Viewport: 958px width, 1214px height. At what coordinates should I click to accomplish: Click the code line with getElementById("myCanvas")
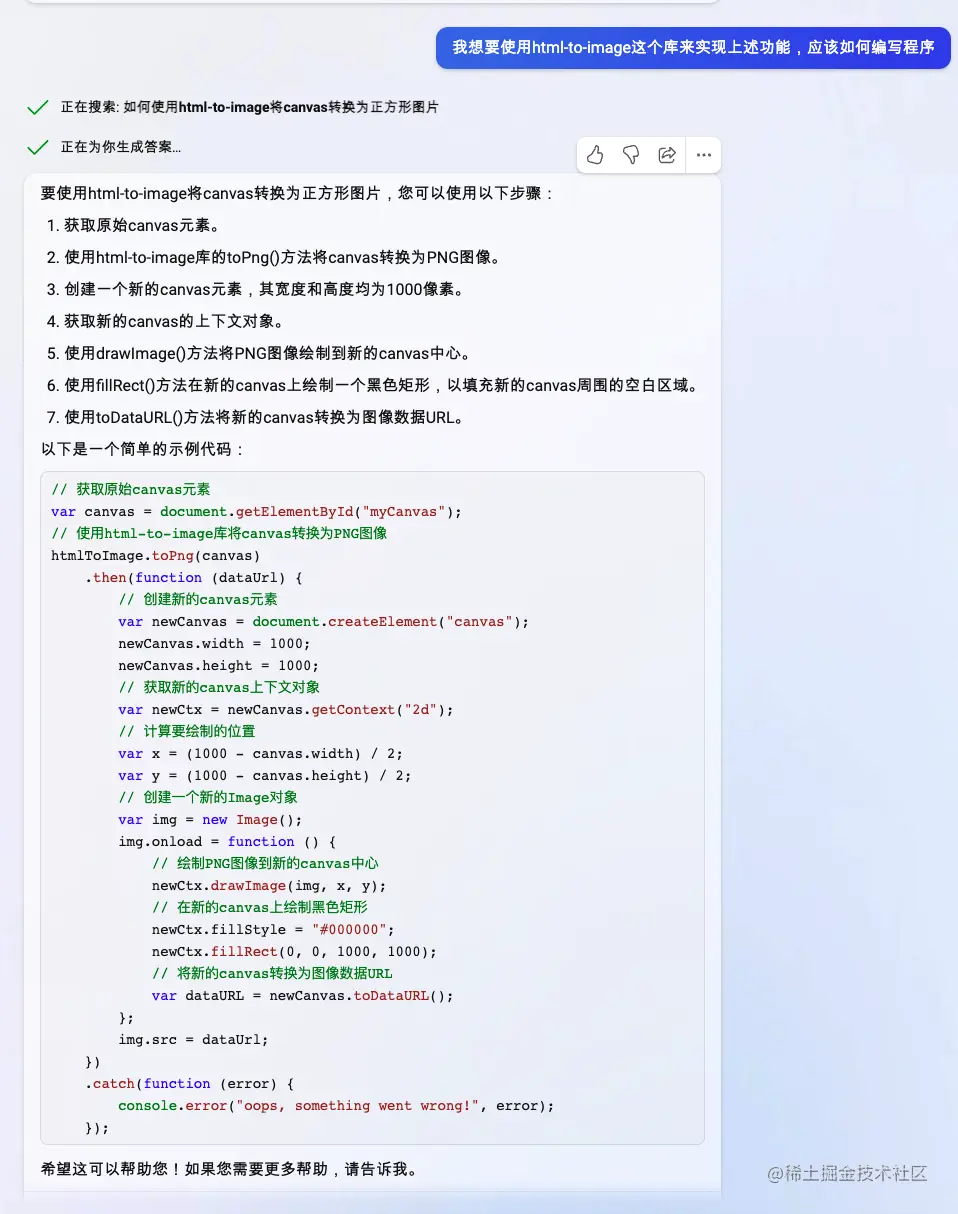pyautogui.click(x=257, y=511)
